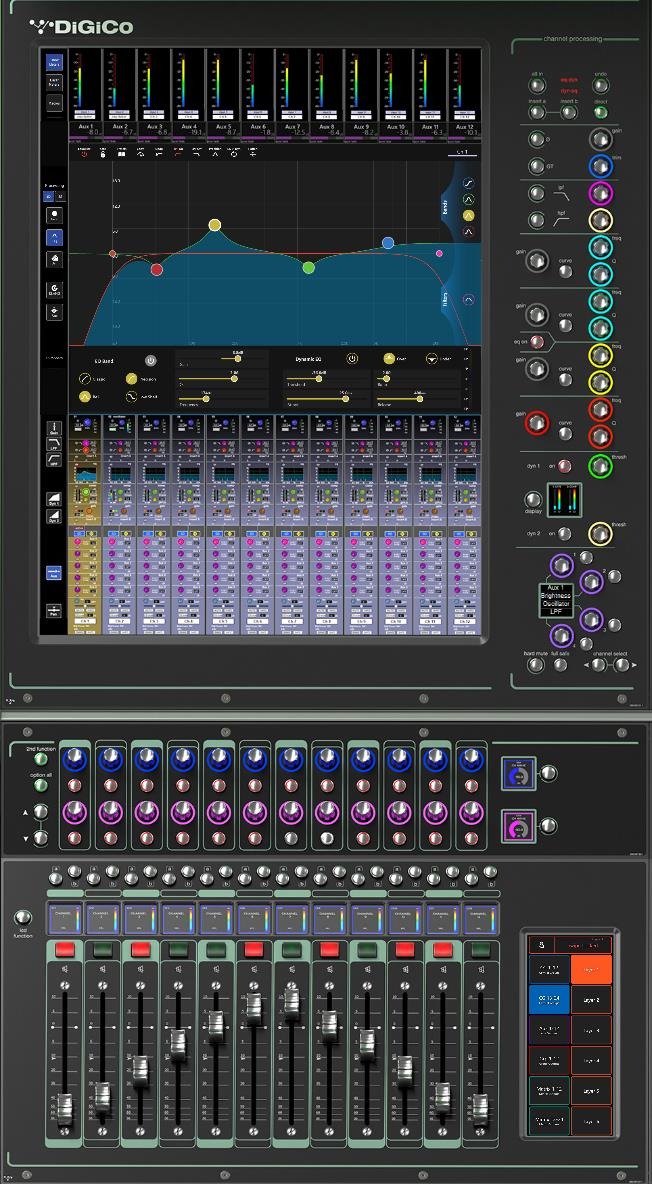652x1184 pixels.
Task: Engage the 'insert a' button
Action: tap(536, 112)
